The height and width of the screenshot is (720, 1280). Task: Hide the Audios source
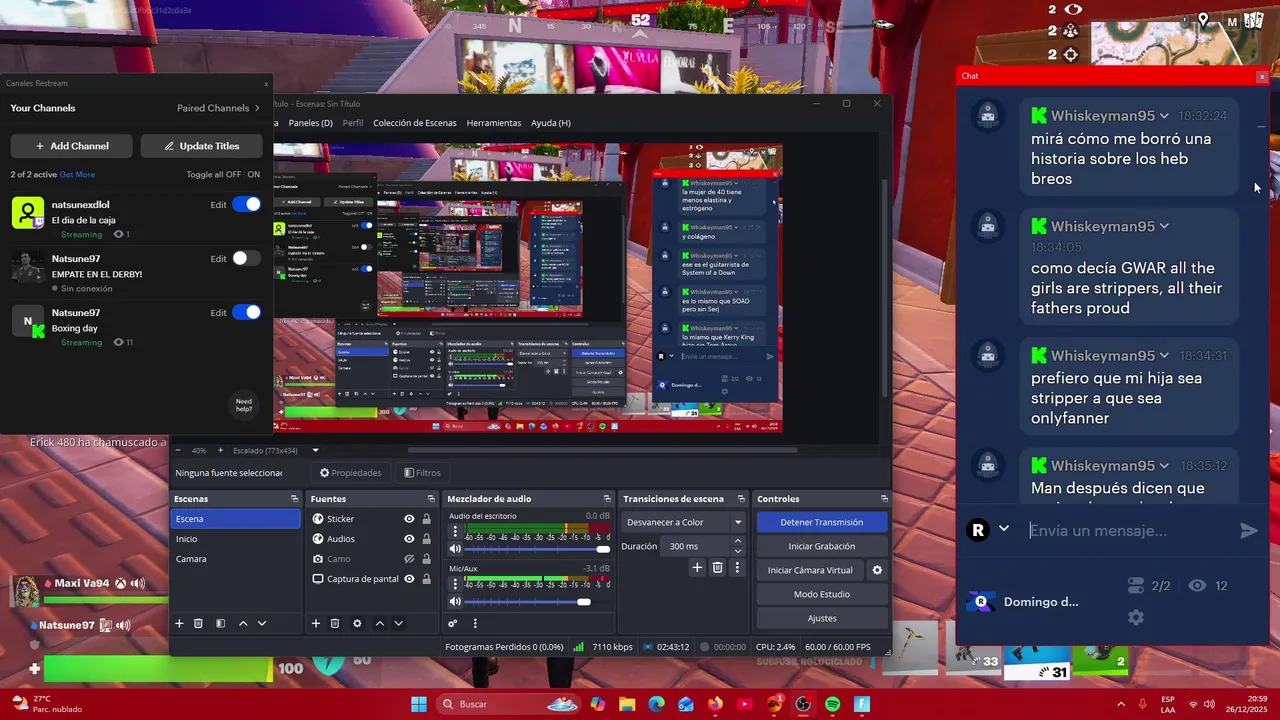click(x=409, y=539)
